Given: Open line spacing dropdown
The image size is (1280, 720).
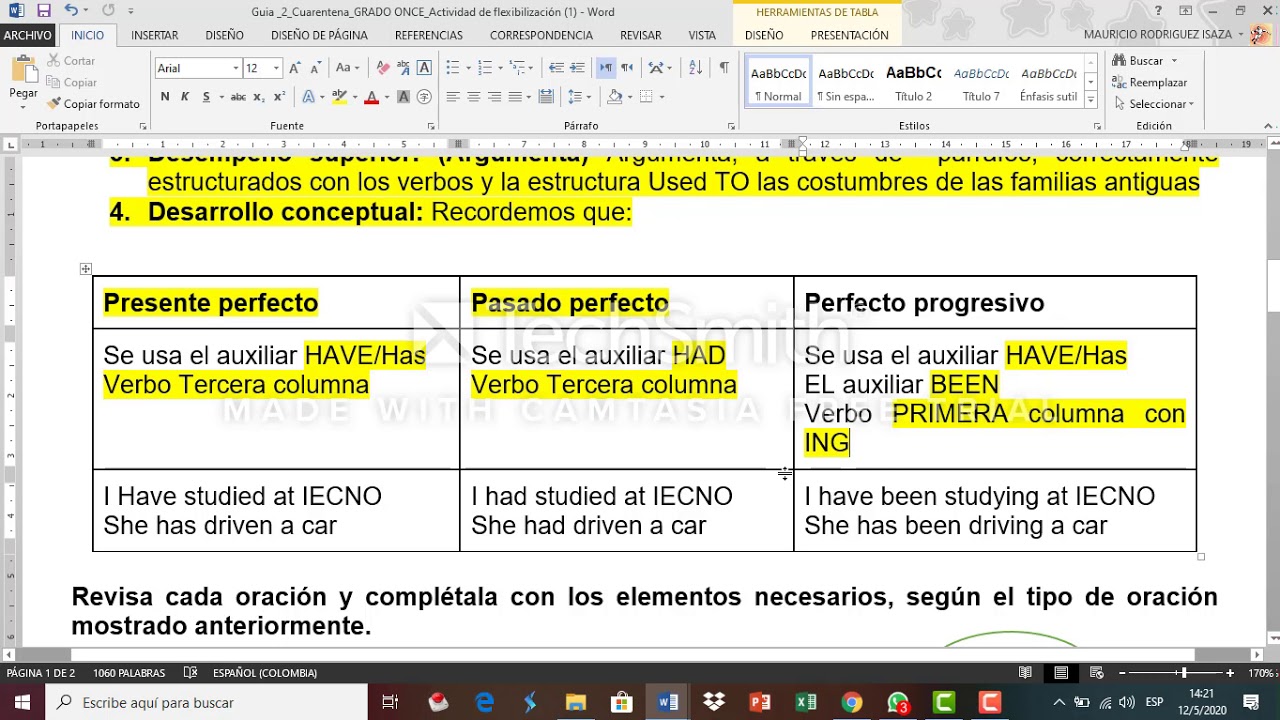Looking at the screenshot, I should point(580,97).
